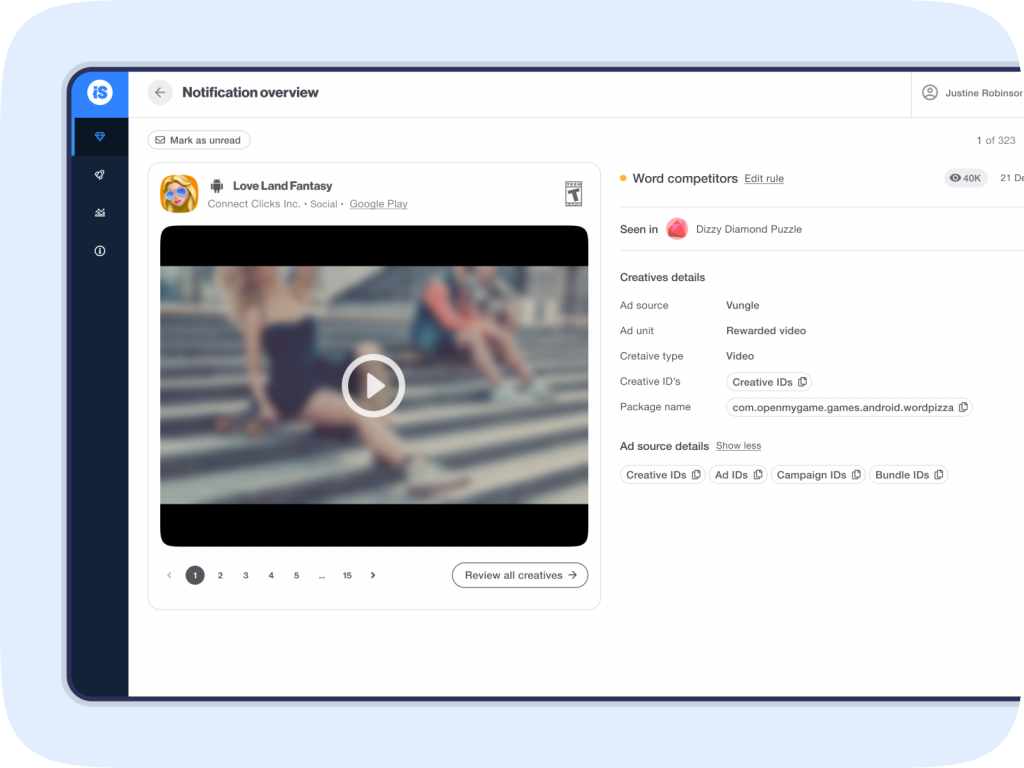
Task: Click the back arrow on Notification overview
Action: tap(160, 92)
